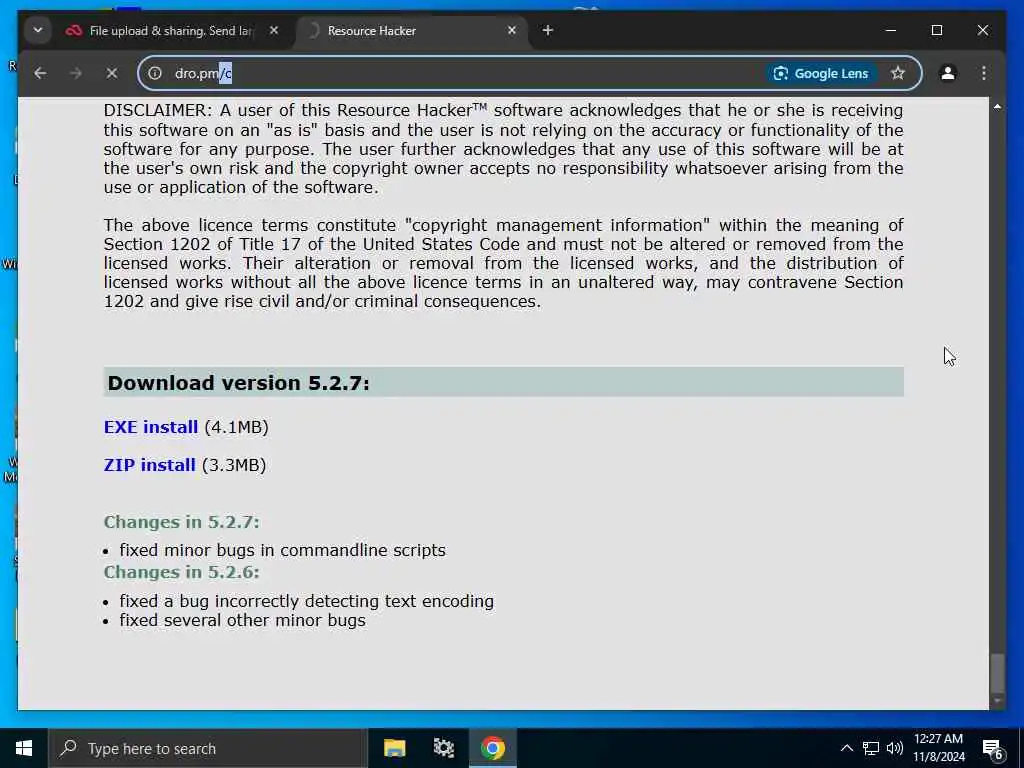The height and width of the screenshot is (768, 1024).
Task: Search the page with Google Lens
Action: [x=821, y=73]
